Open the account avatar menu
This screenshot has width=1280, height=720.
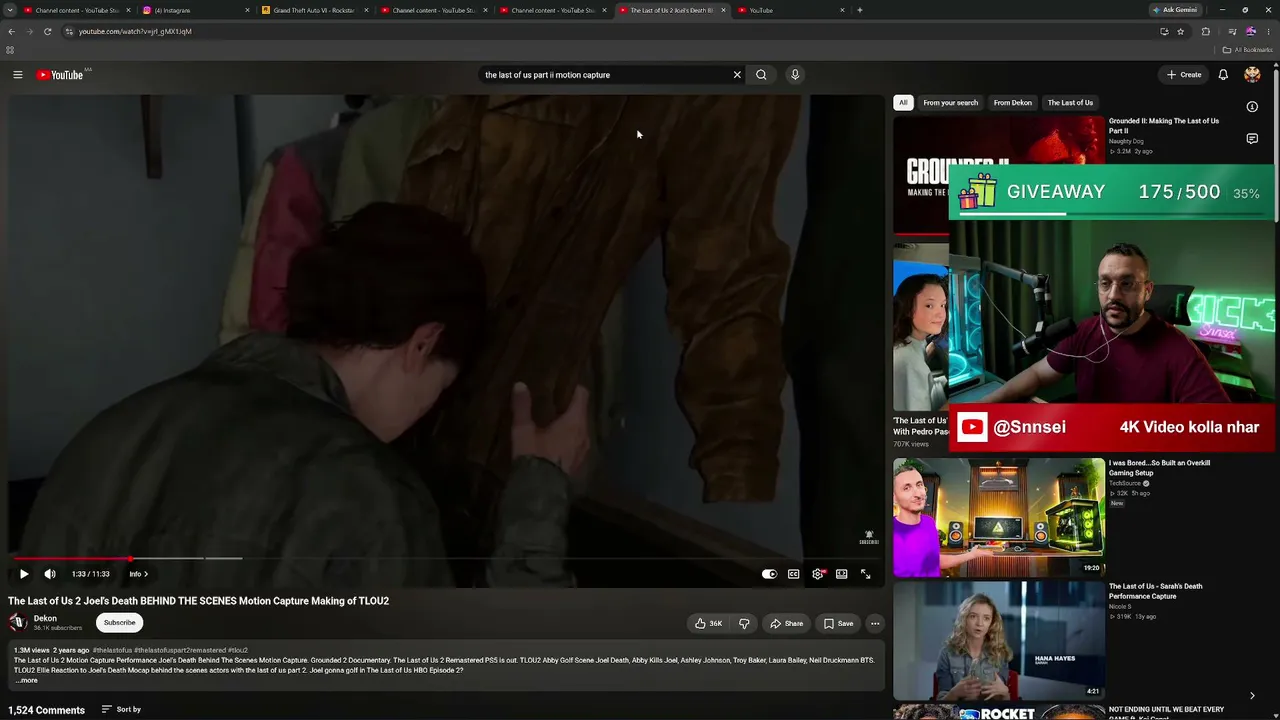click(x=1252, y=75)
